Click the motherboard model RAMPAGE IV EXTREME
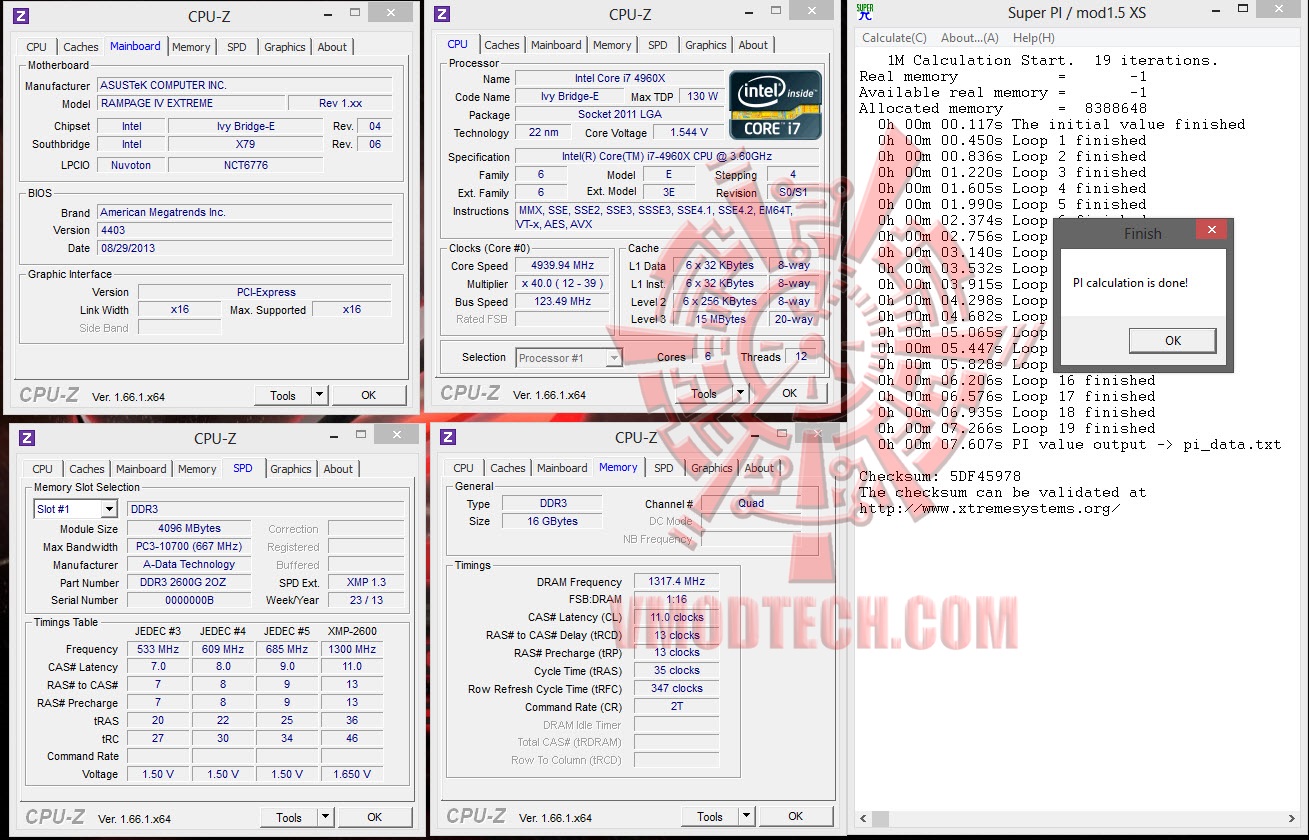This screenshot has height=840, width=1309. tap(191, 103)
